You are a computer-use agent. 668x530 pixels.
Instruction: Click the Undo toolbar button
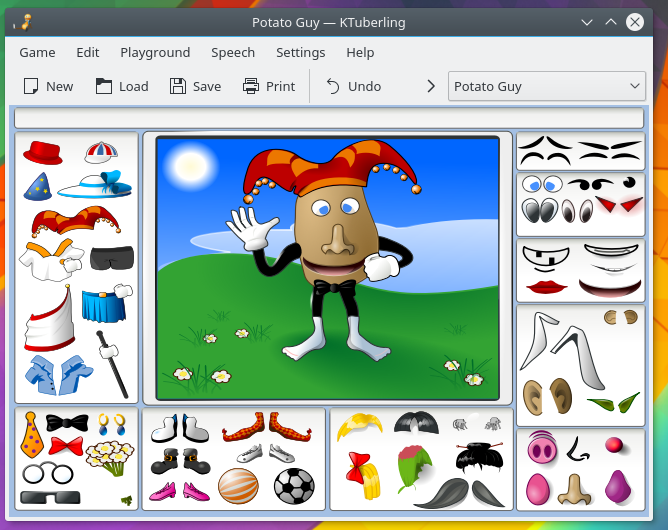353,86
